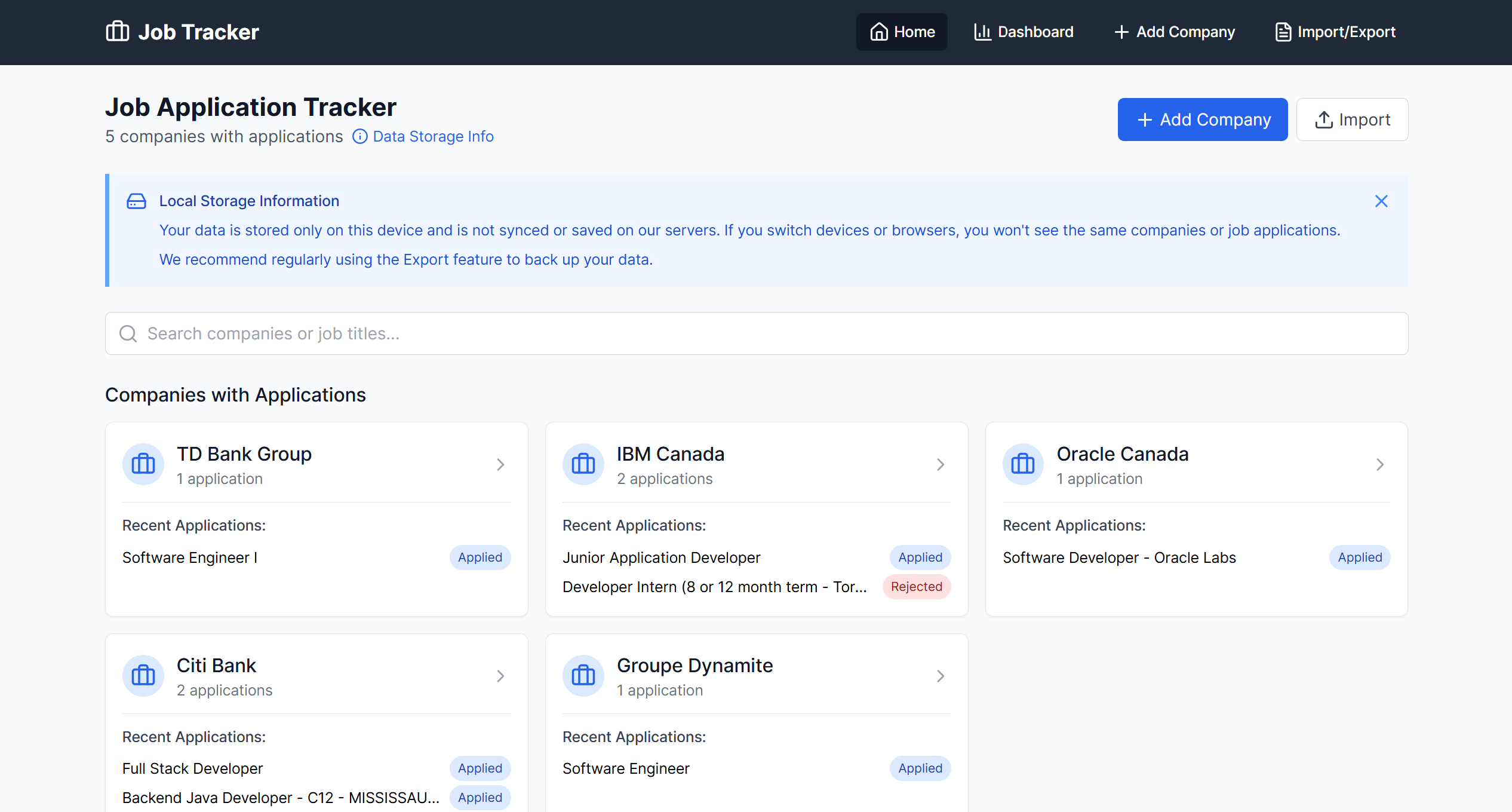Click the Junior Application Developer entry
1512x812 pixels.
coord(661,557)
